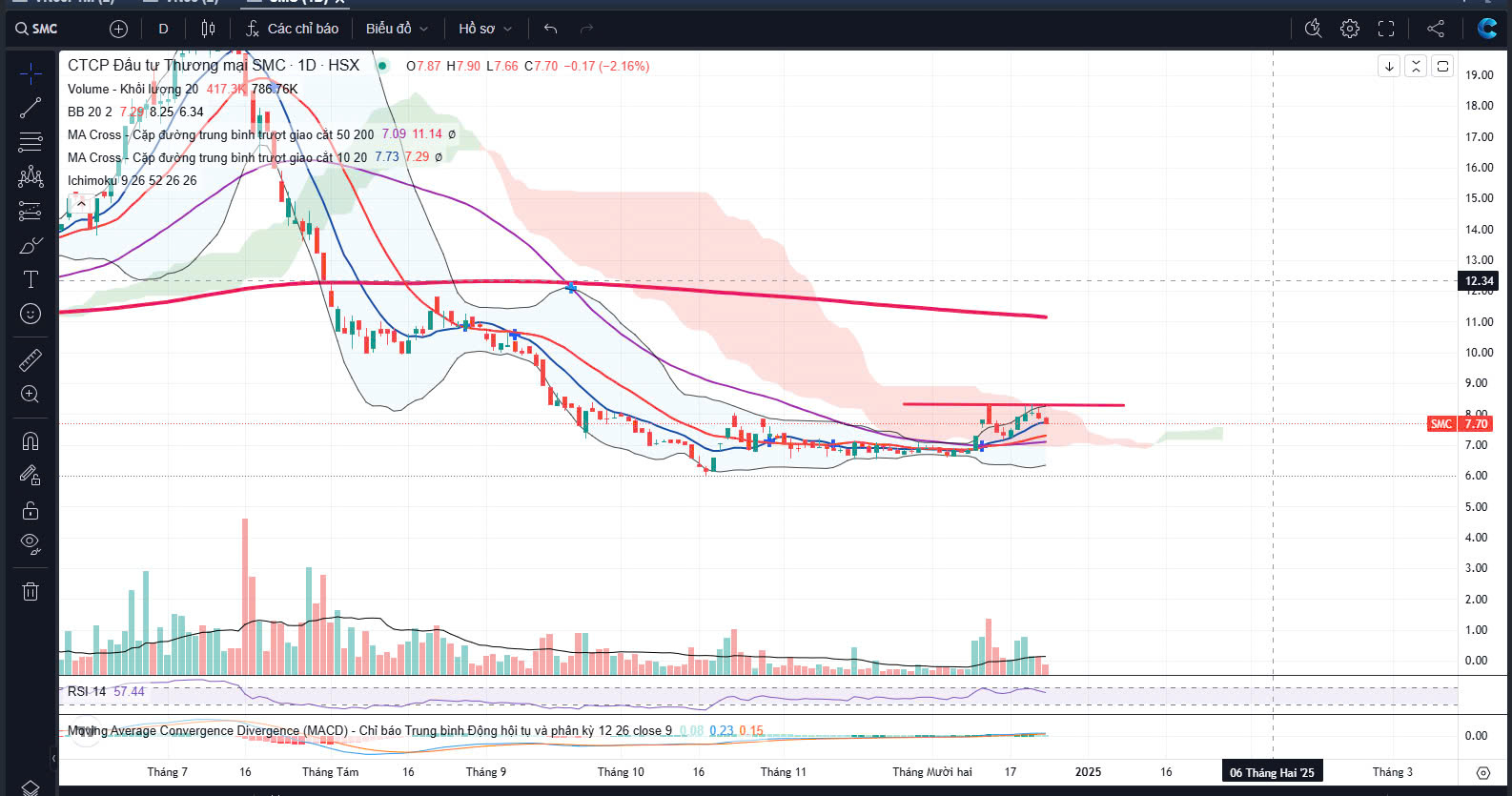Click the market status green dot

[382, 66]
